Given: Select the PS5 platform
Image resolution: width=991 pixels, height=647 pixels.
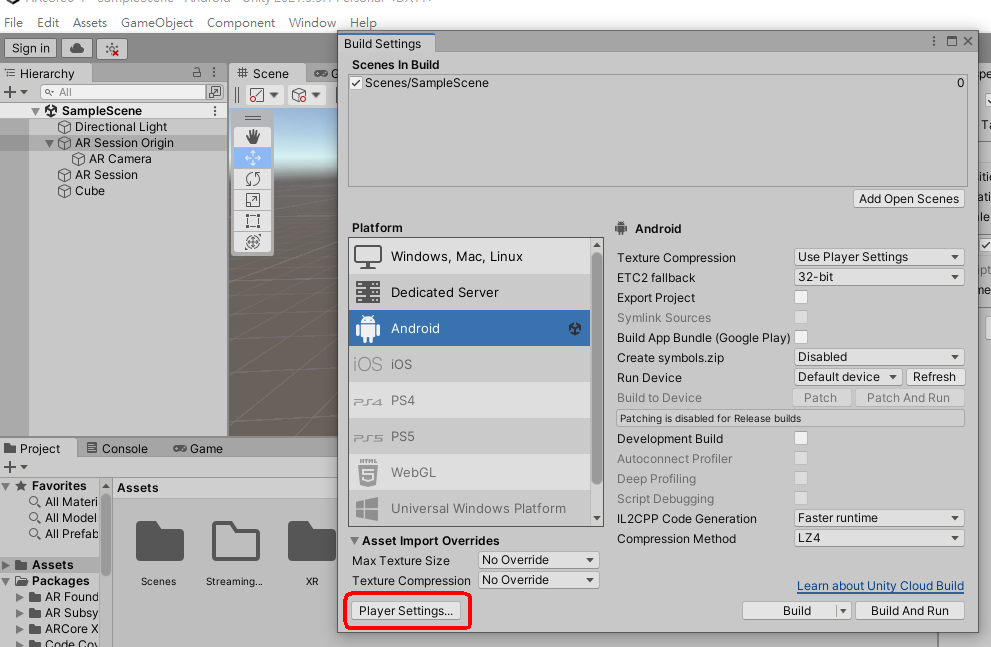Looking at the screenshot, I should coord(470,437).
